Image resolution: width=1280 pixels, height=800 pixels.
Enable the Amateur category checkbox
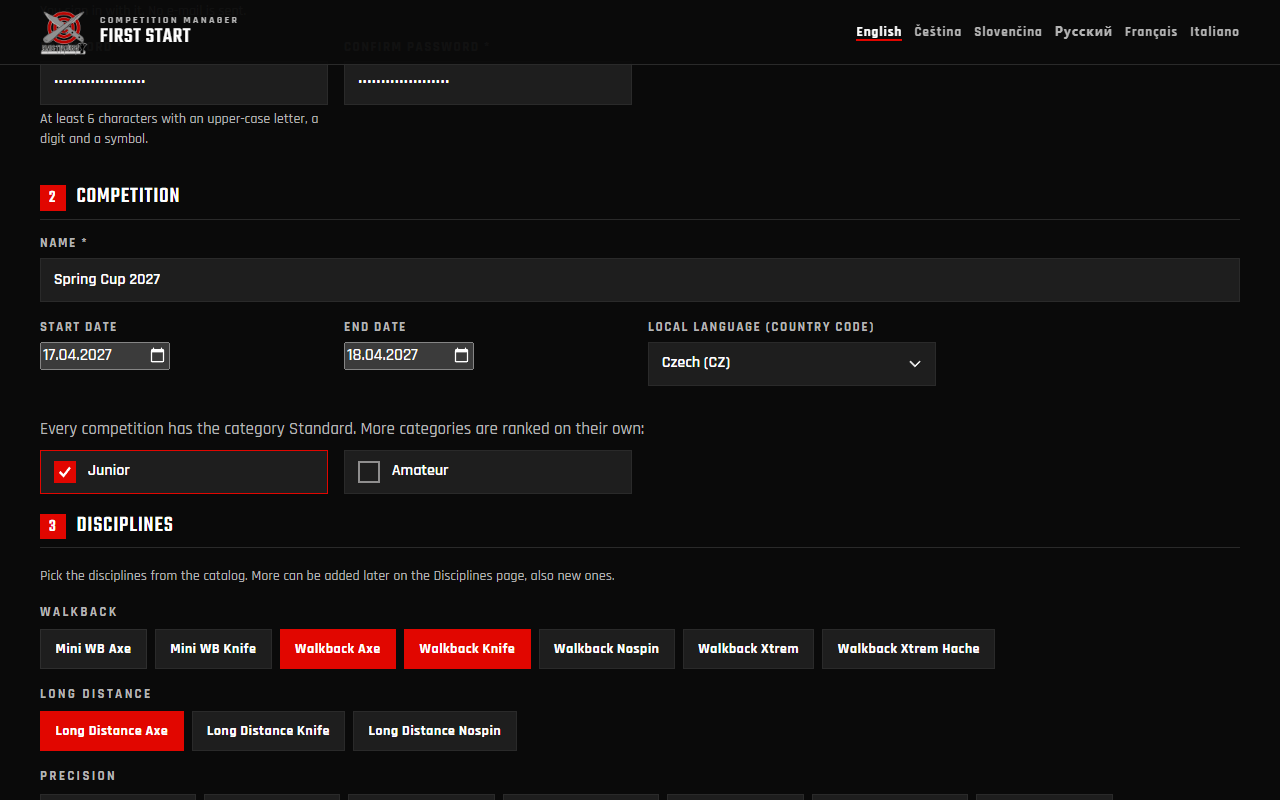(369, 472)
